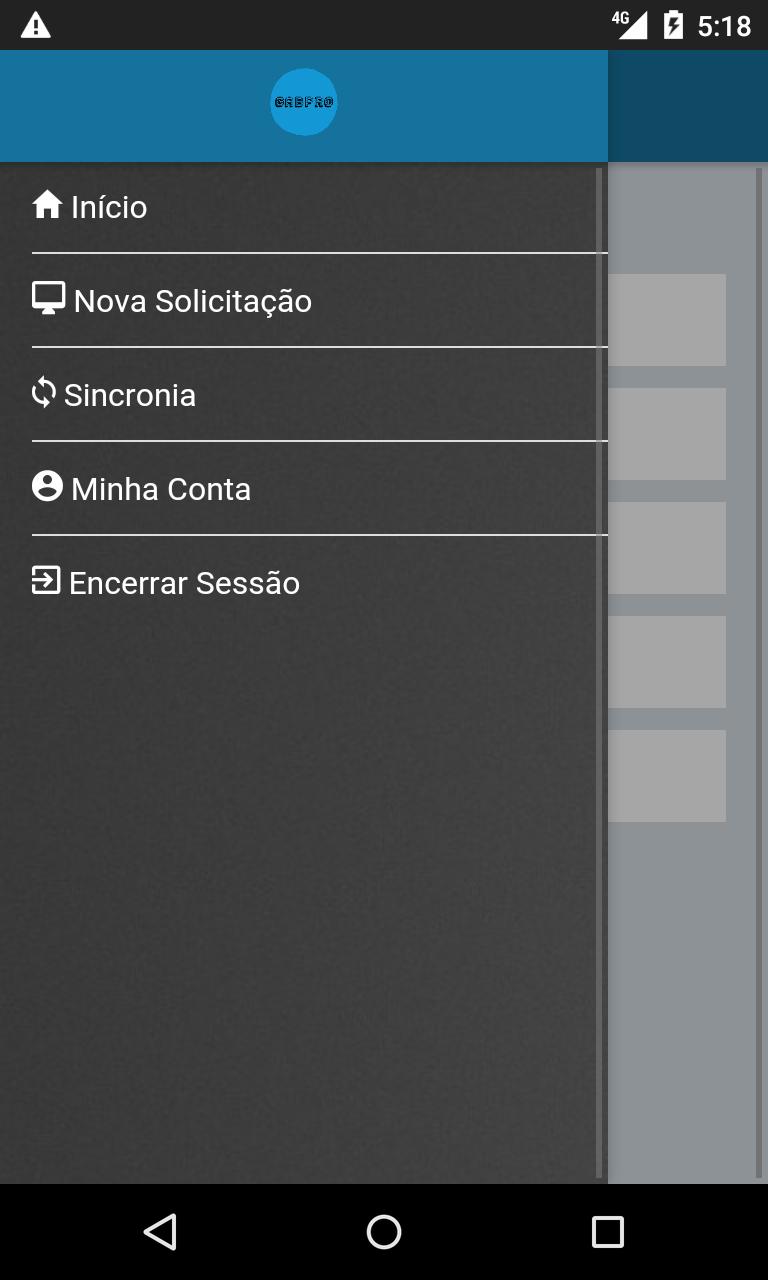The width and height of the screenshot is (768, 1280).
Task: Tap the last grey card behind drawer
Action: pos(667,776)
